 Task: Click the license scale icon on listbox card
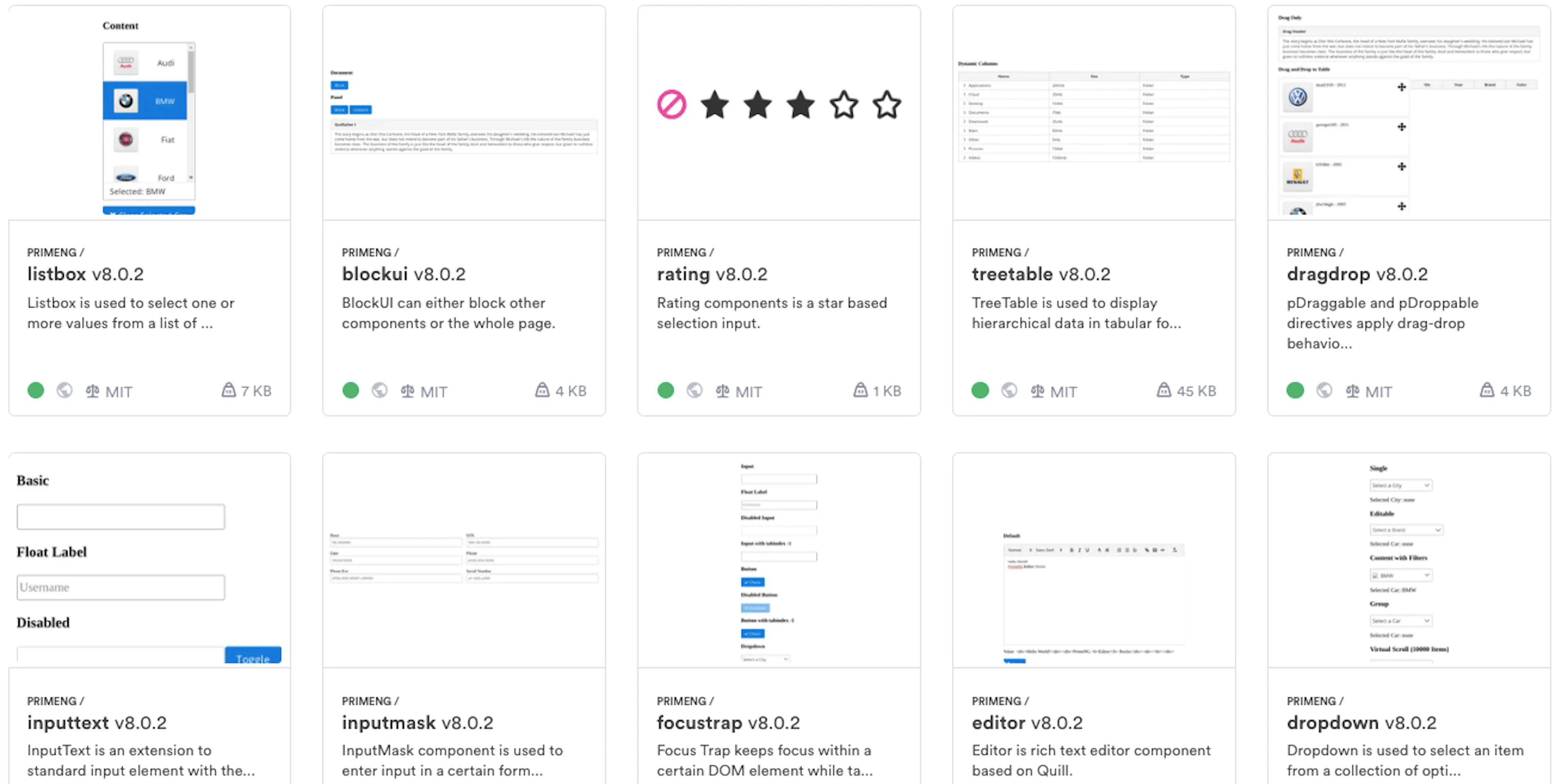point(93,391)
